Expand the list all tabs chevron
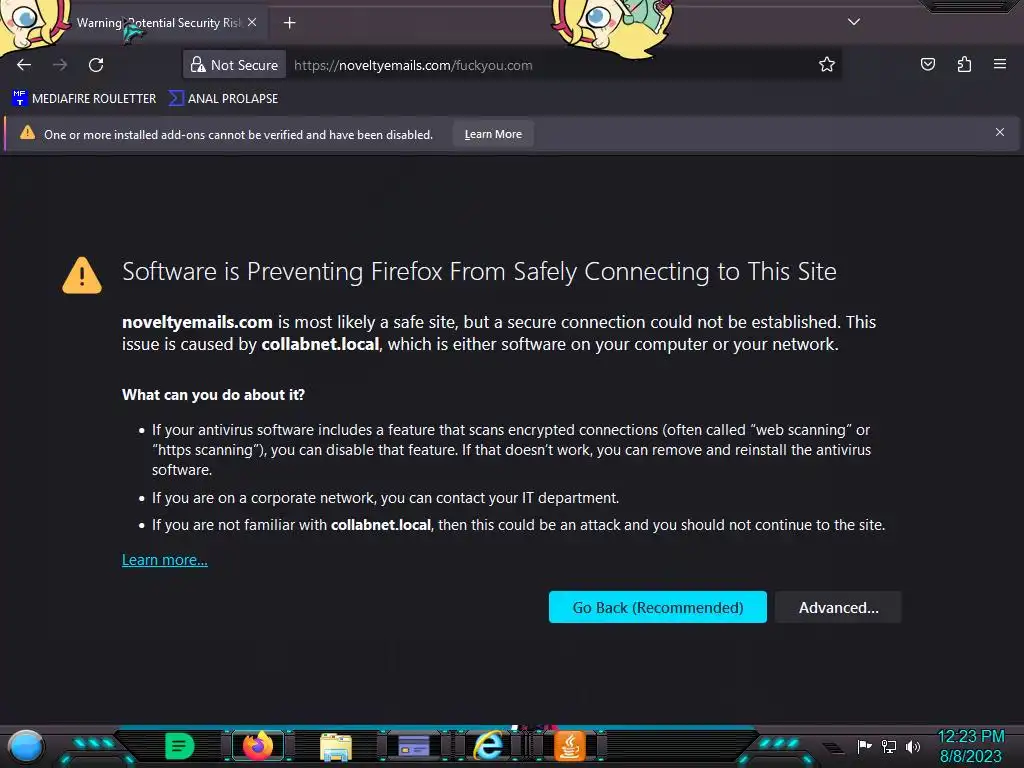The height and width of the screenshot is (768, 1024). click(x=854, y=22)
